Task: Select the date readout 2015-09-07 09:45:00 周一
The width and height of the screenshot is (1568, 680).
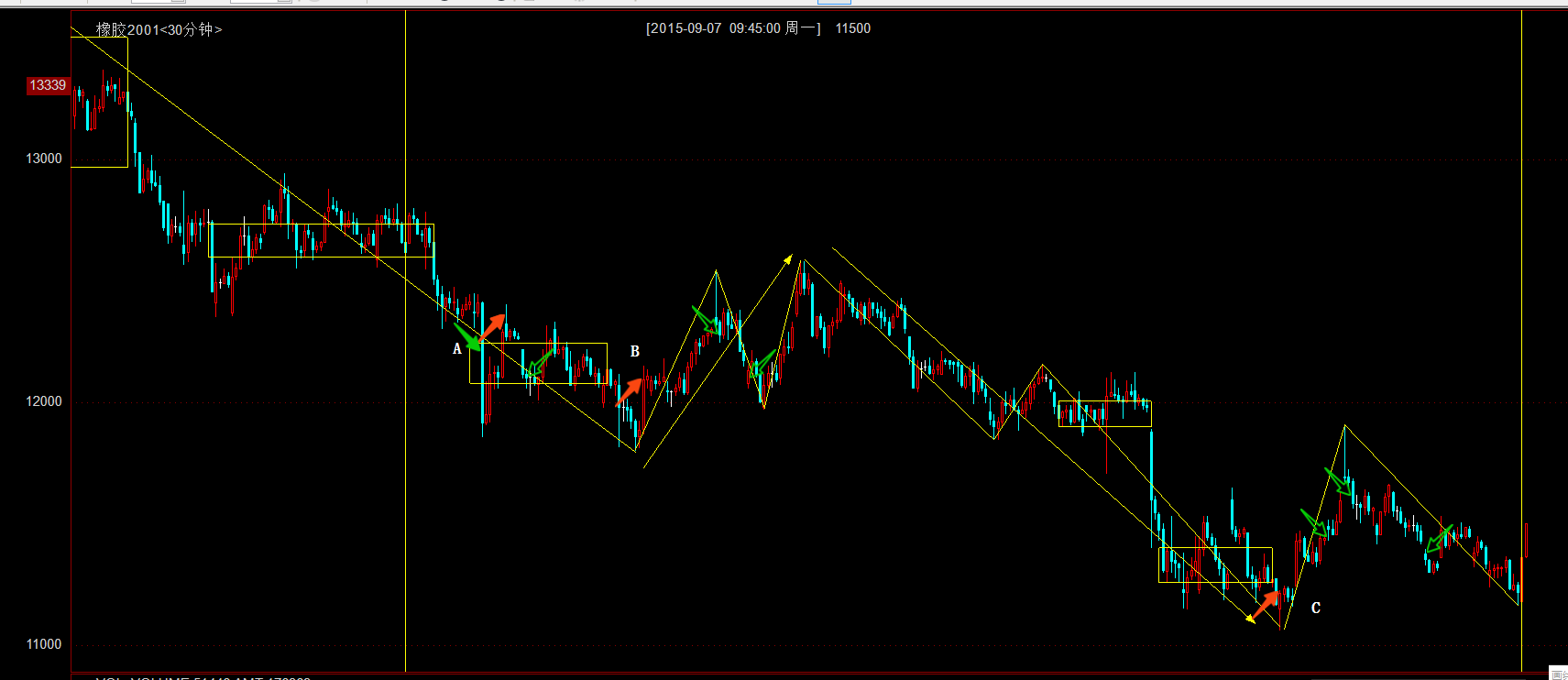Action: 733,28
